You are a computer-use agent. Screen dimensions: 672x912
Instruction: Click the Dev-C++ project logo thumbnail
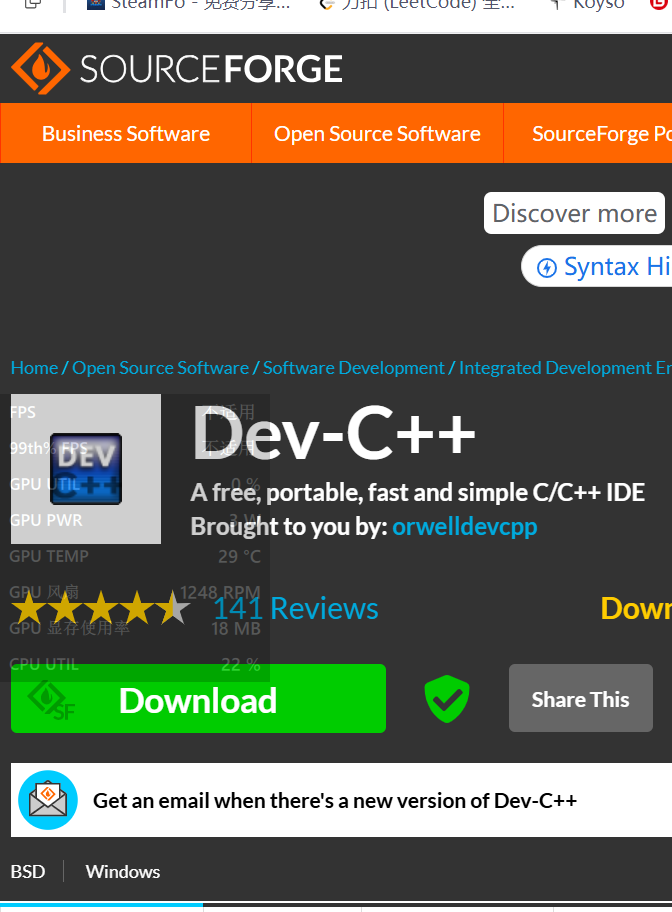click(x=86, y=469)
